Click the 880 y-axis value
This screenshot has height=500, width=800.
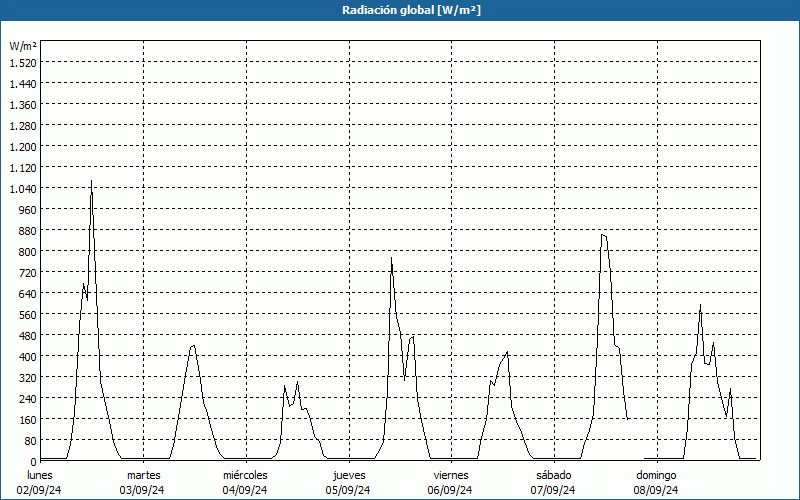27,231
